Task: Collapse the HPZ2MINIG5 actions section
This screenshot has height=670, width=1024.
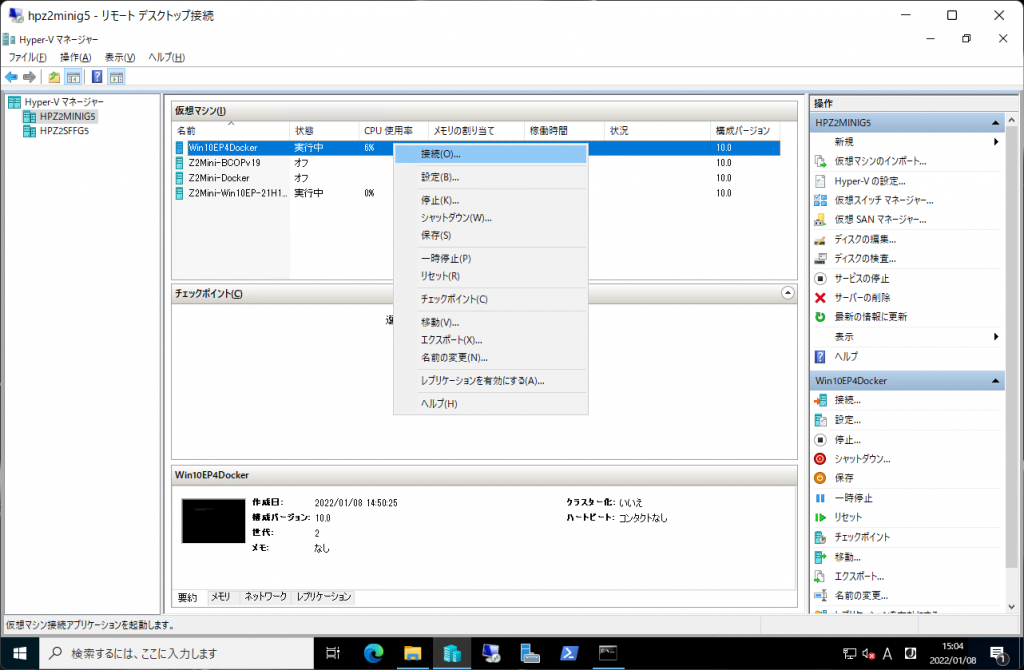Action: (x=995, y=123)
